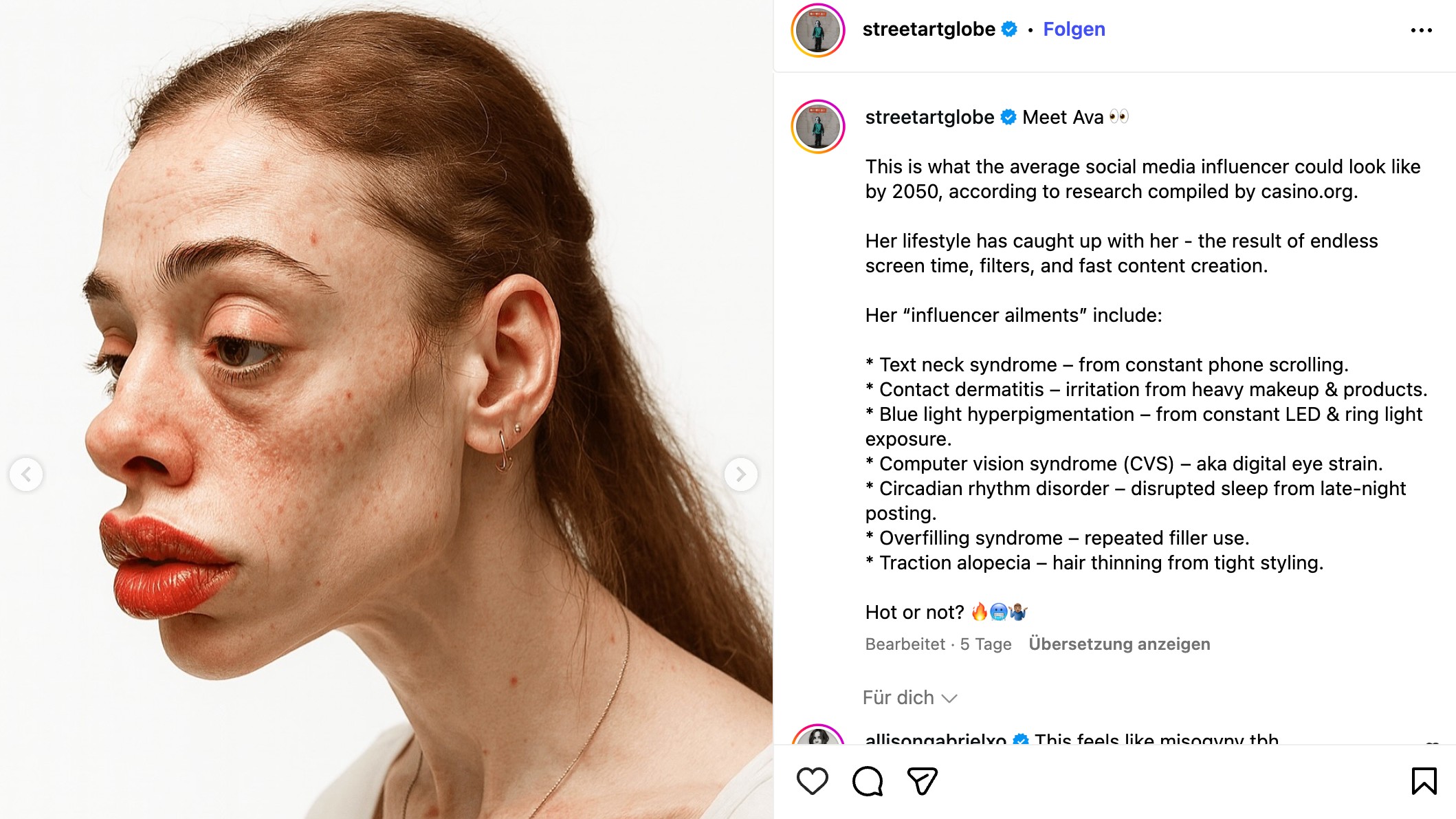1456x819 pixels.
Task: Click the Für dich chevron arrow
Action: (x=949, y=699)
